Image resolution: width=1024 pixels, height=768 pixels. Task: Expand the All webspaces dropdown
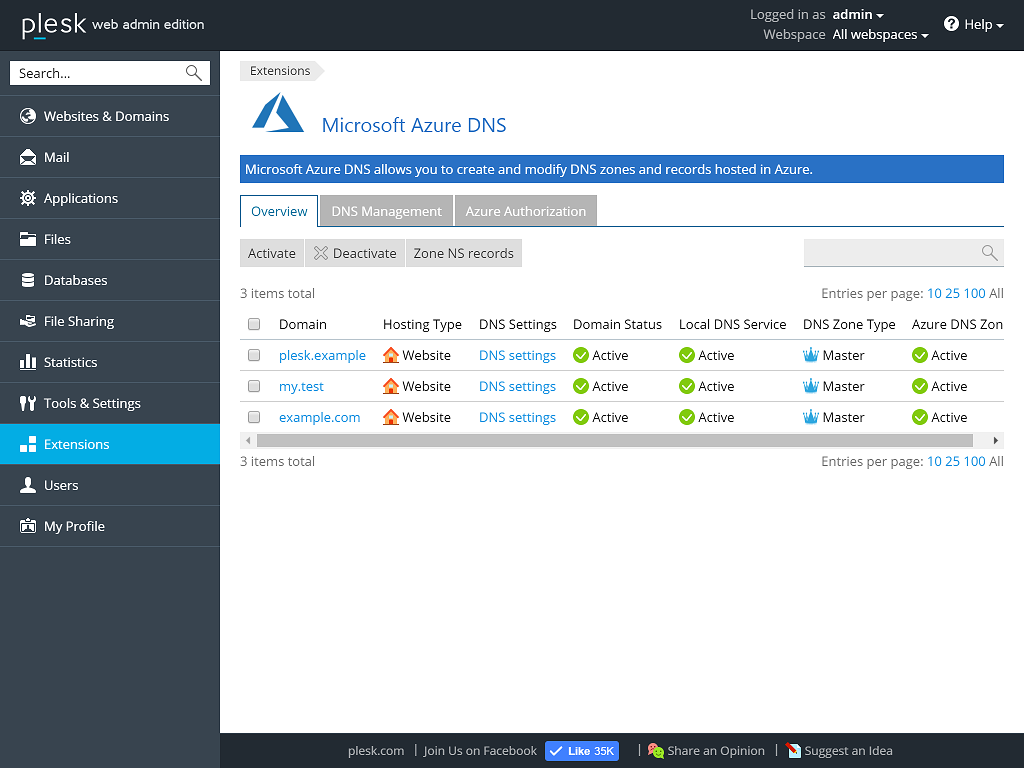(880, 35)
